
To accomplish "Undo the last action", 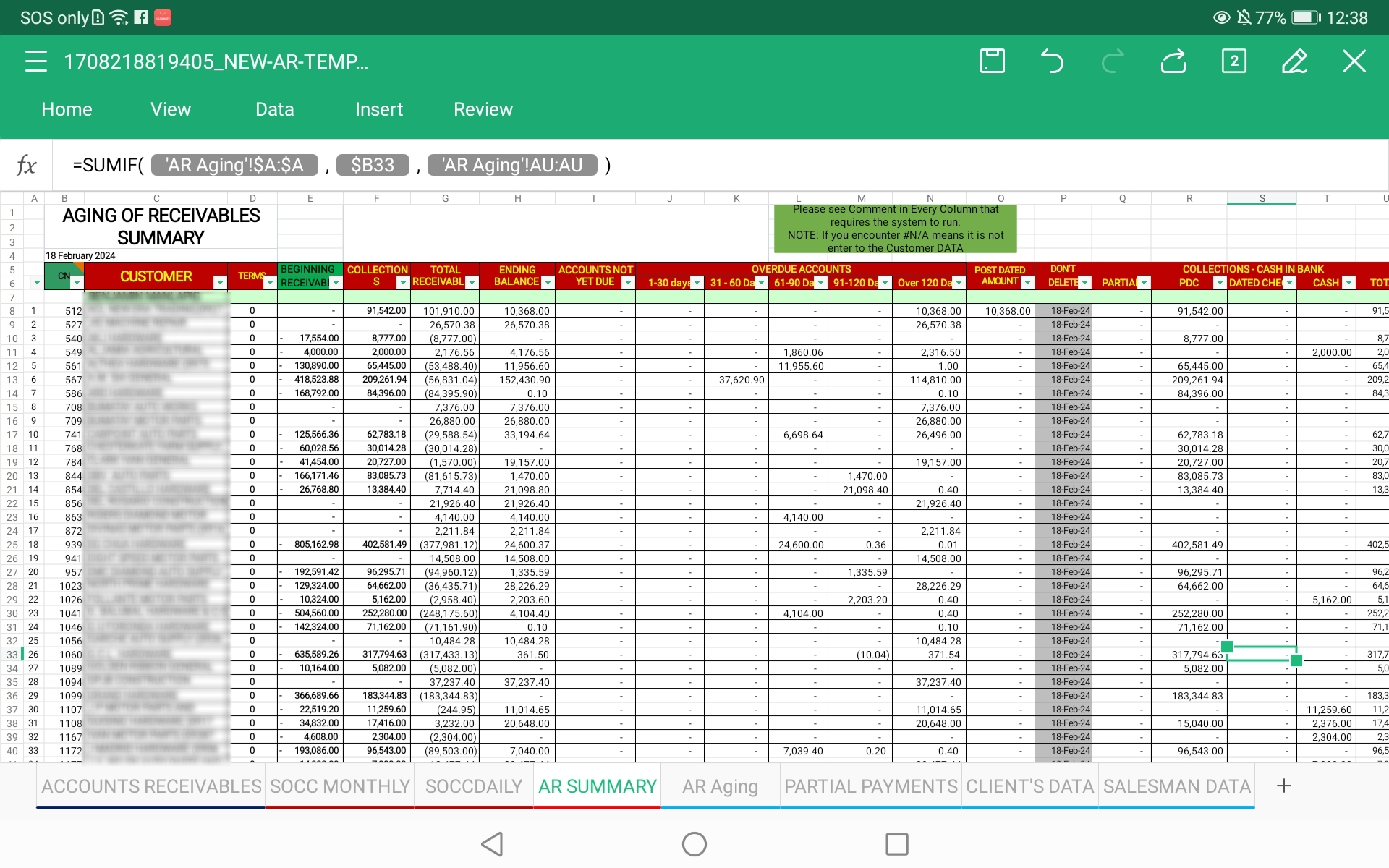I will click(1052, 61).
